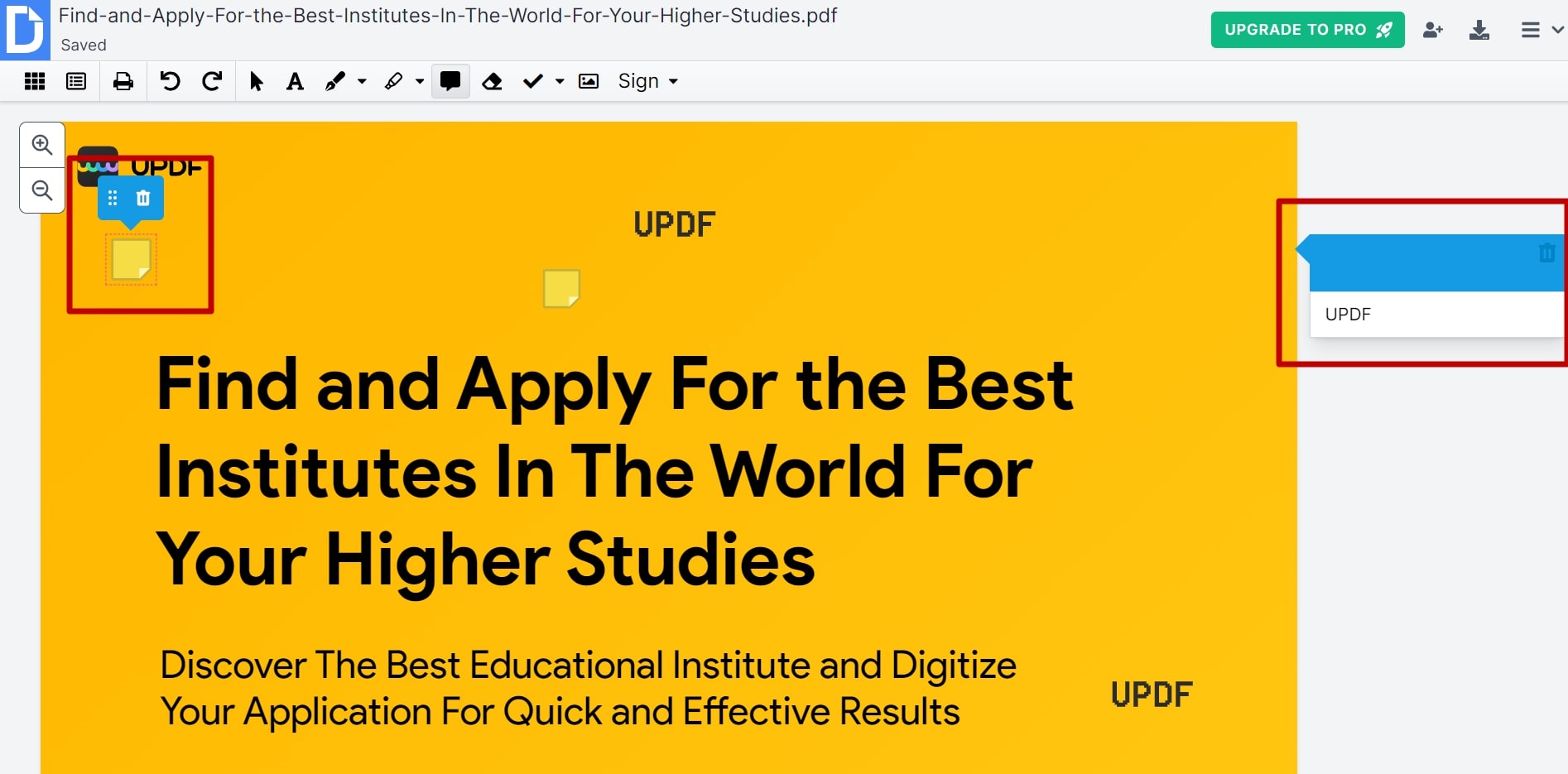Select the Text tool
Viewport: 1568px width, 774px height.
(x=295, y=80)
